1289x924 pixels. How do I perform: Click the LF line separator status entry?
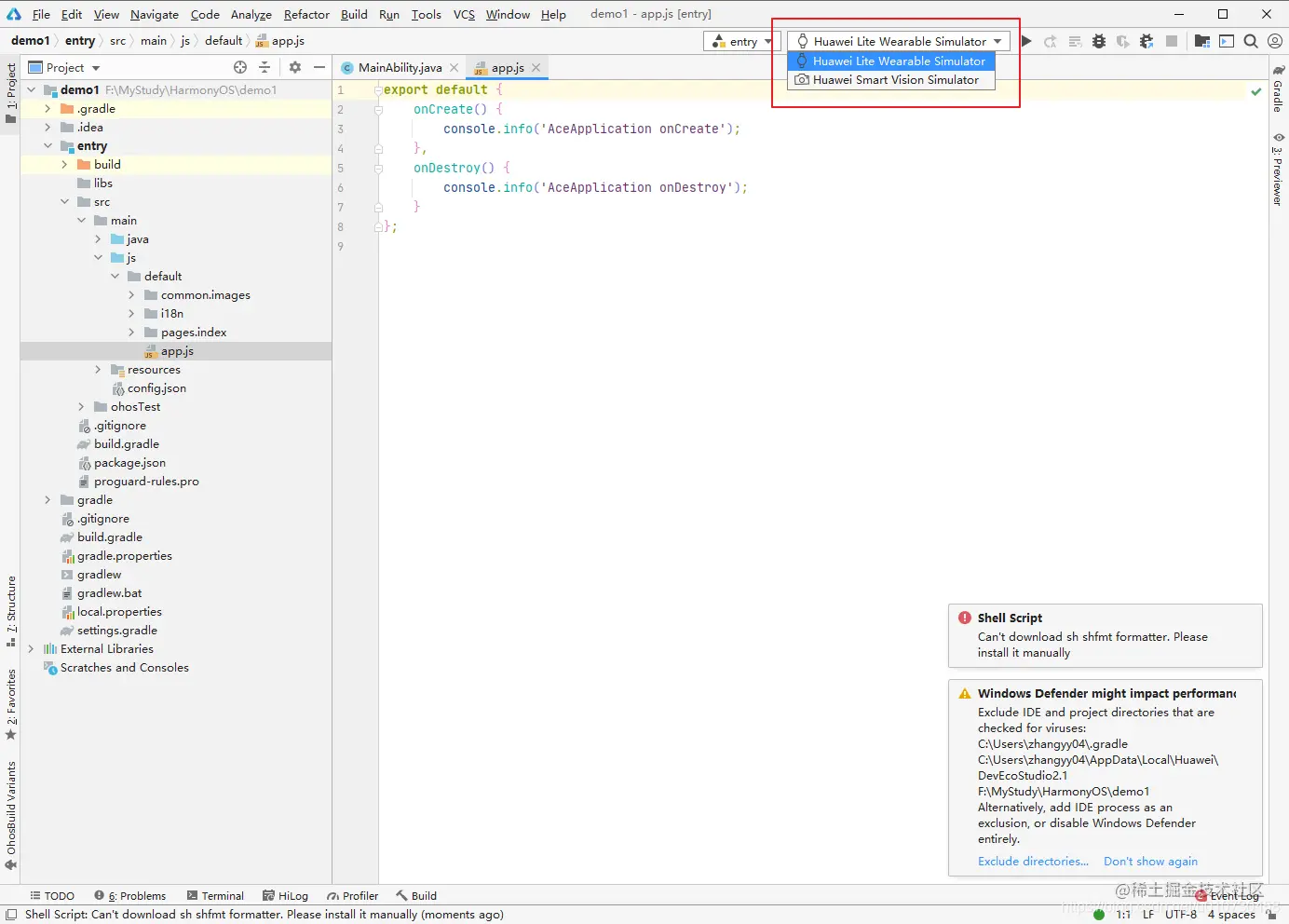(1148, 915)
